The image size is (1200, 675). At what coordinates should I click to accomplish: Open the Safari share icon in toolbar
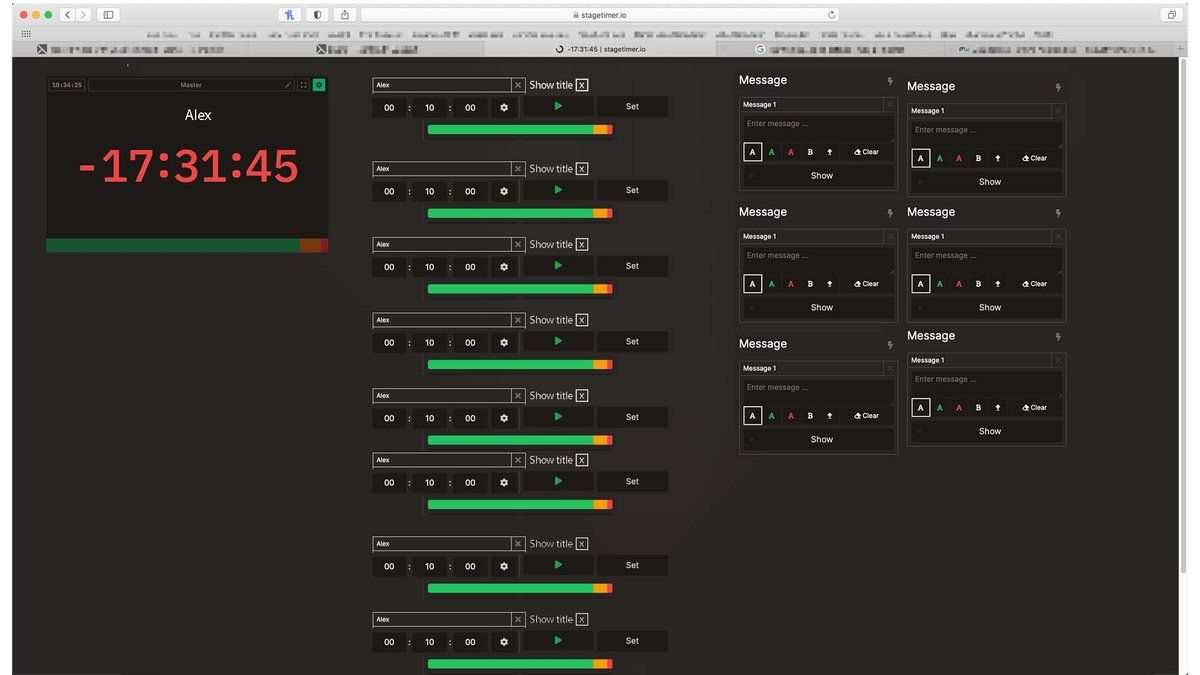(345, 15)
